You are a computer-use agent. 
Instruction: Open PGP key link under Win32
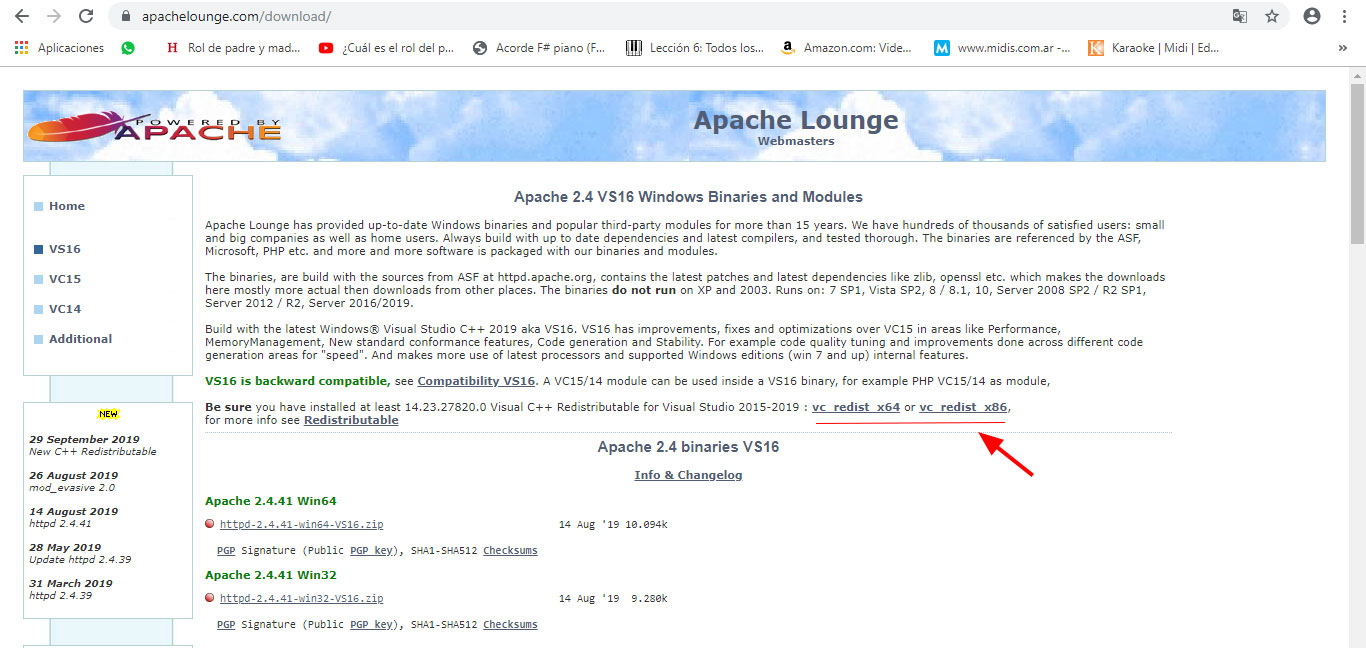pyautogui.click(x=370, y=624)
